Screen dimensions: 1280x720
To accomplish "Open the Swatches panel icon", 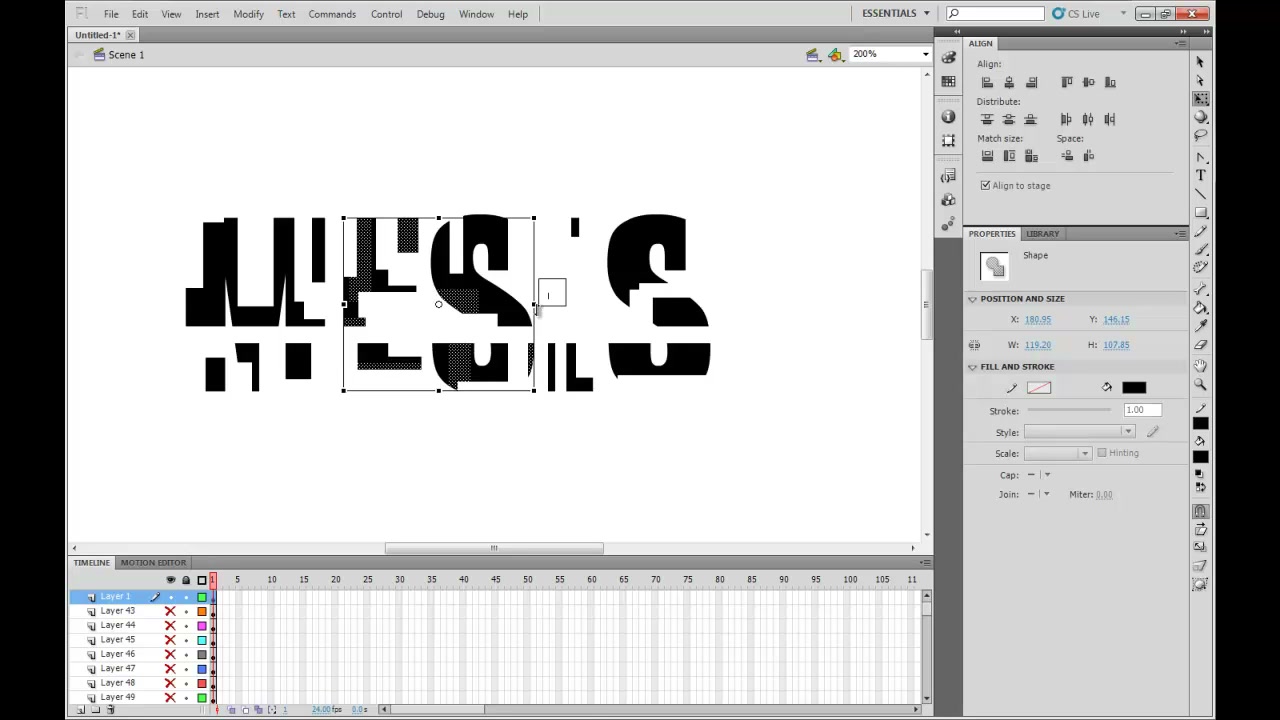I will (x=948, y=82).
